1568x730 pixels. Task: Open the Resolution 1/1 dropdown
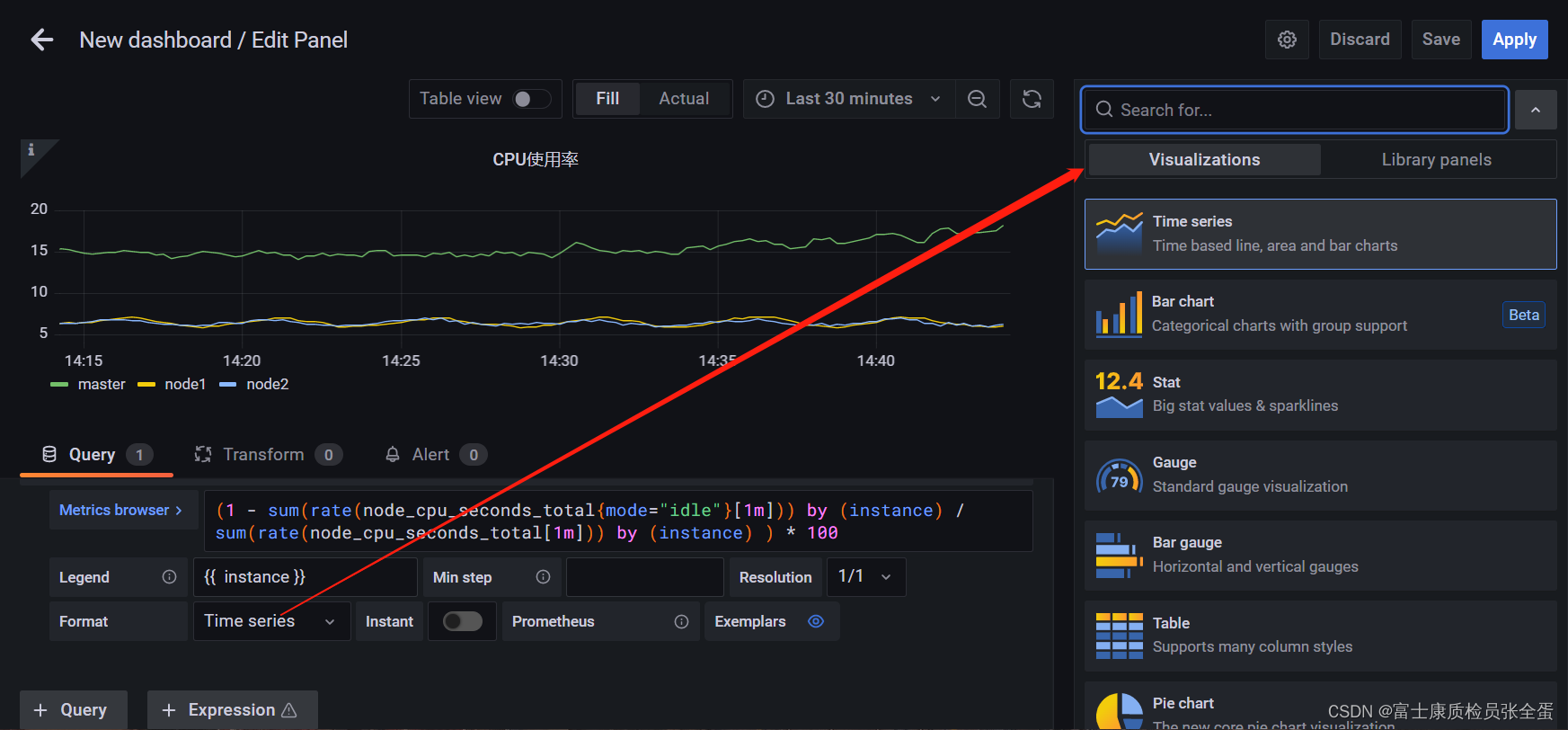[866, 577]
